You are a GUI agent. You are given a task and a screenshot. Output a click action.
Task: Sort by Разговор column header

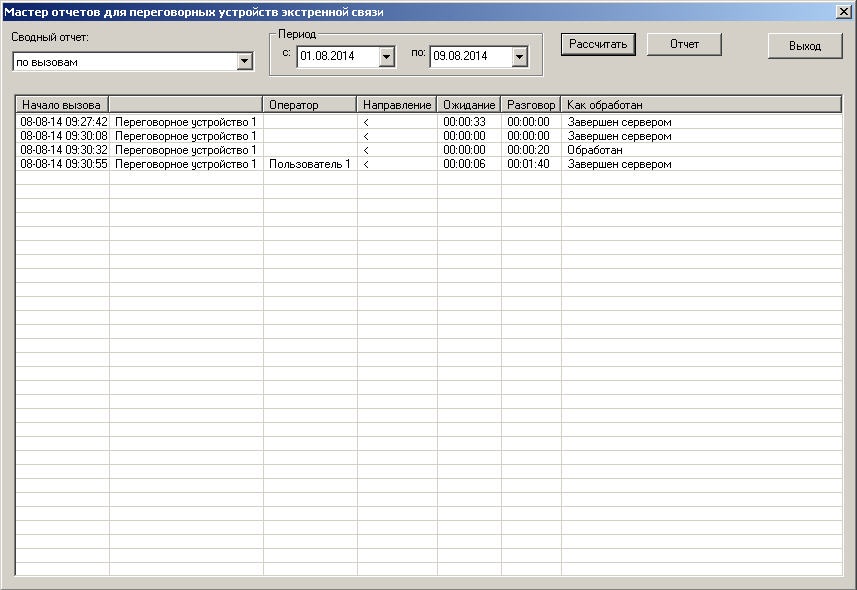click(x=531, y=105)
